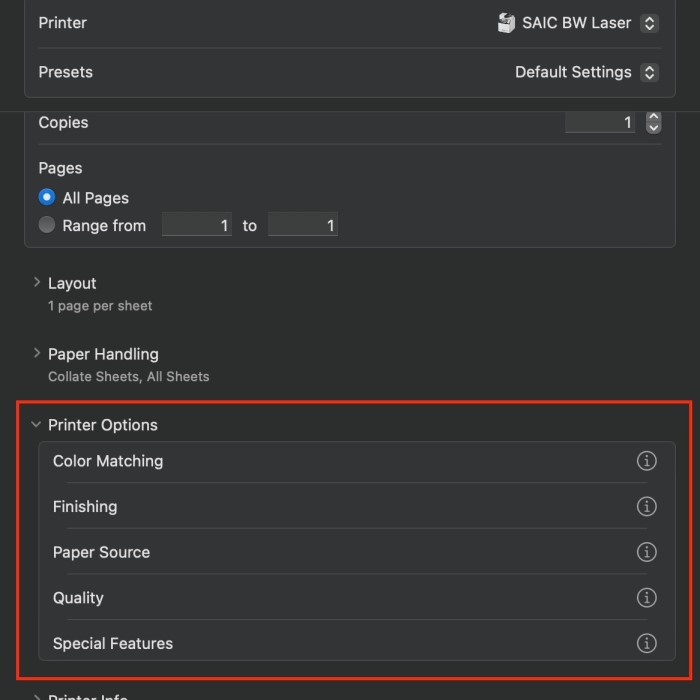
Task: Click the Pages label
Action: click(60, 168)
